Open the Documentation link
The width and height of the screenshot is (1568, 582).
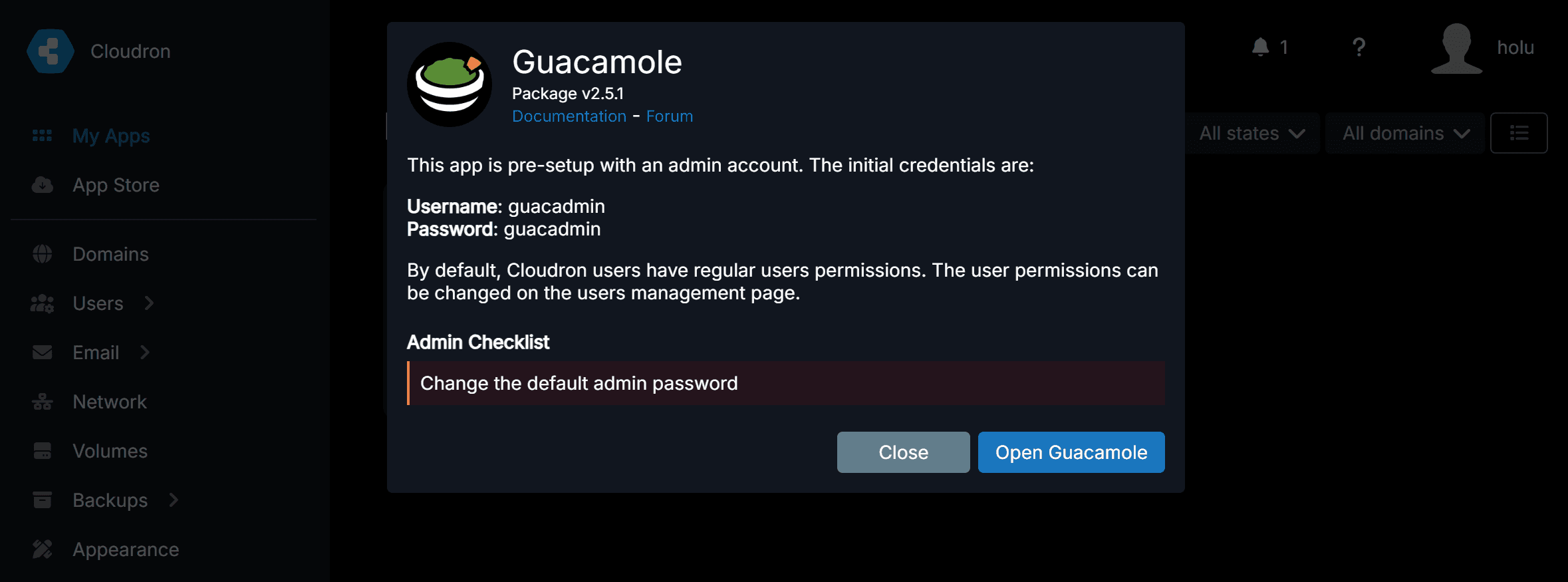coord(569,116)
